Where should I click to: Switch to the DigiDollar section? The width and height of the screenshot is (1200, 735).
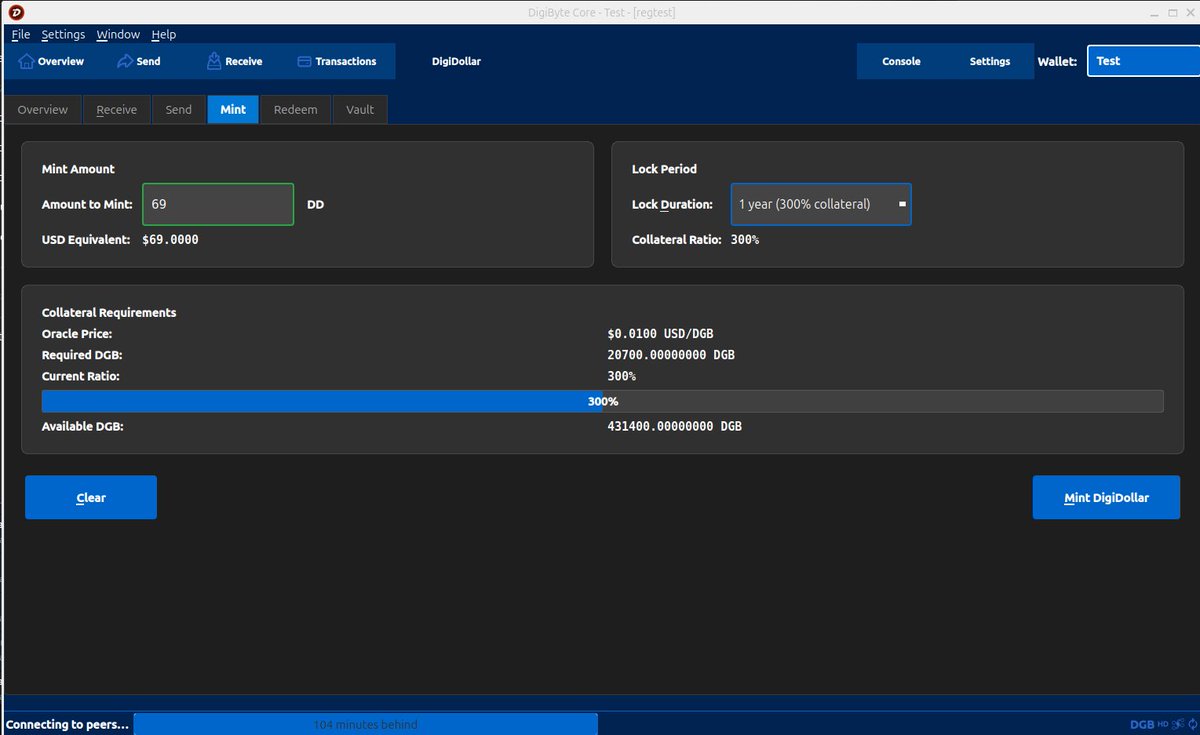point(456,61)
